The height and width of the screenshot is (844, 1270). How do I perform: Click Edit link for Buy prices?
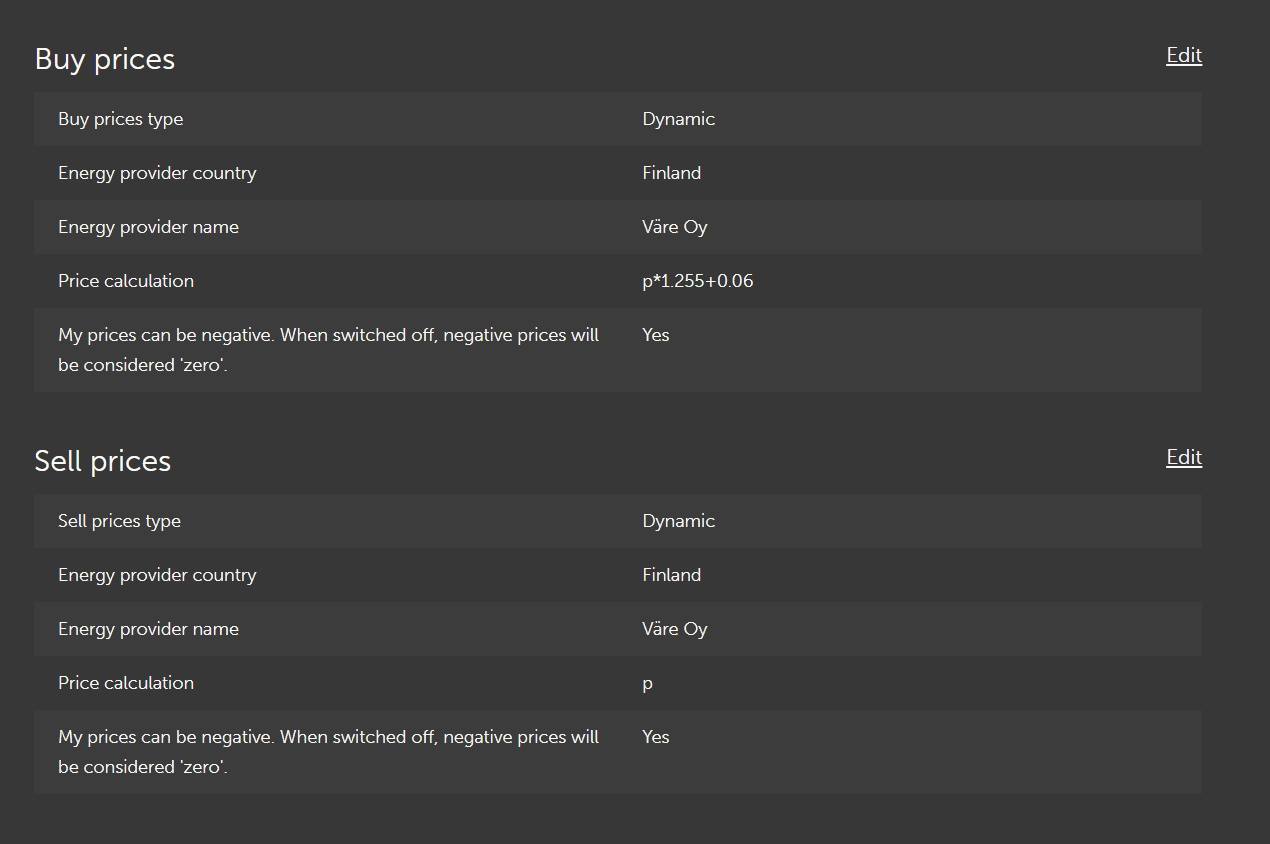pos(1184,56)
